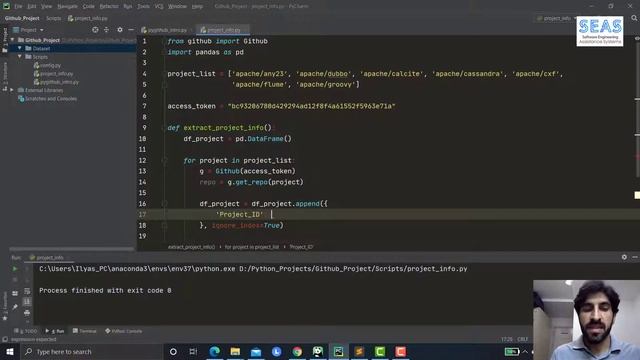The height and width of the screenshot is (360, 640).
Task: Open the Run menu in the menu bar
Action: click(128, 7)
